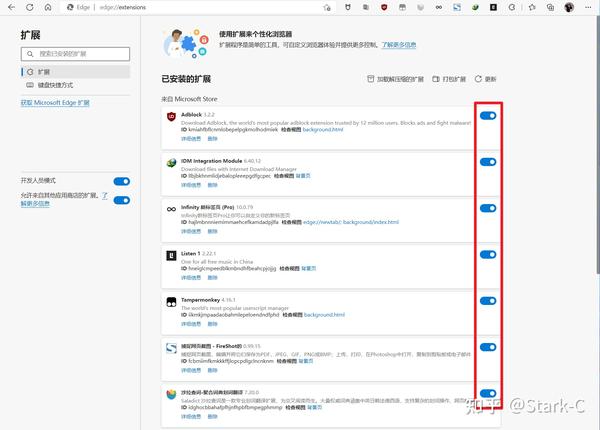Focus the search installed extensions field
Viewport: 600px width, 430px height.
75,54
